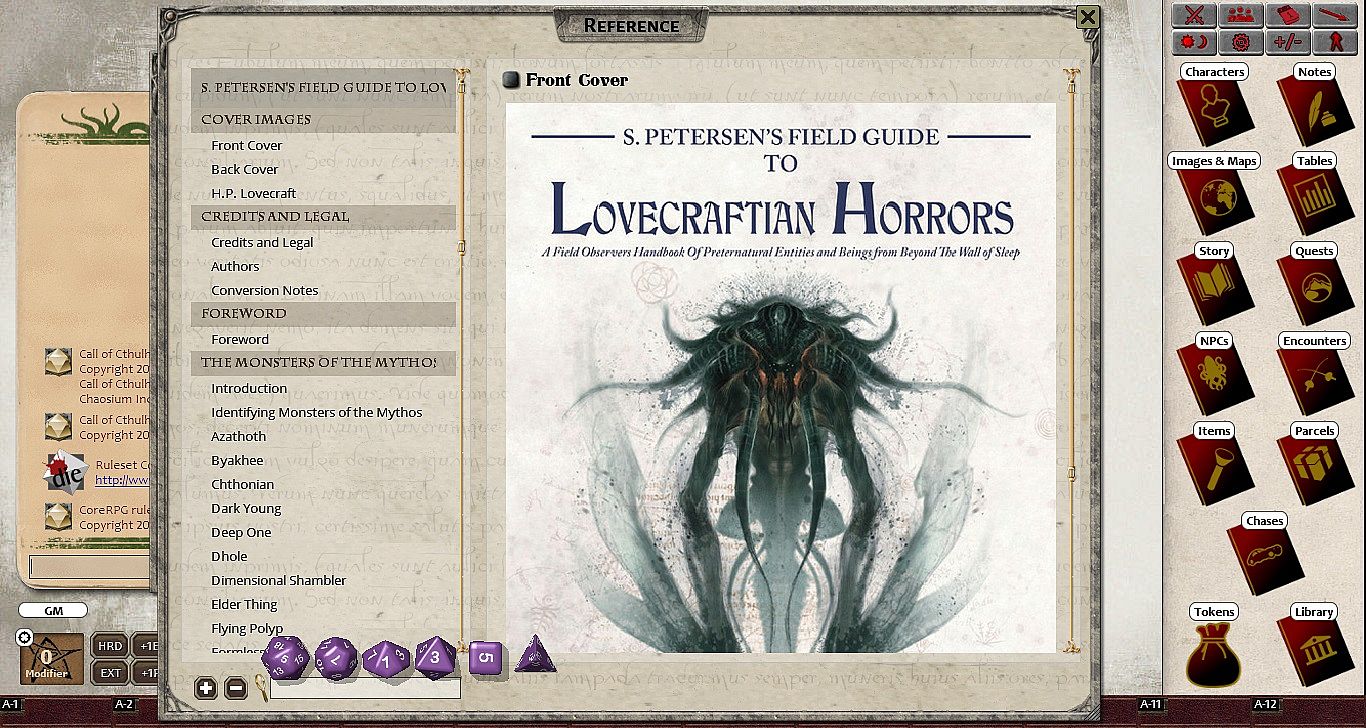Pick the purple d10 die

384,659
